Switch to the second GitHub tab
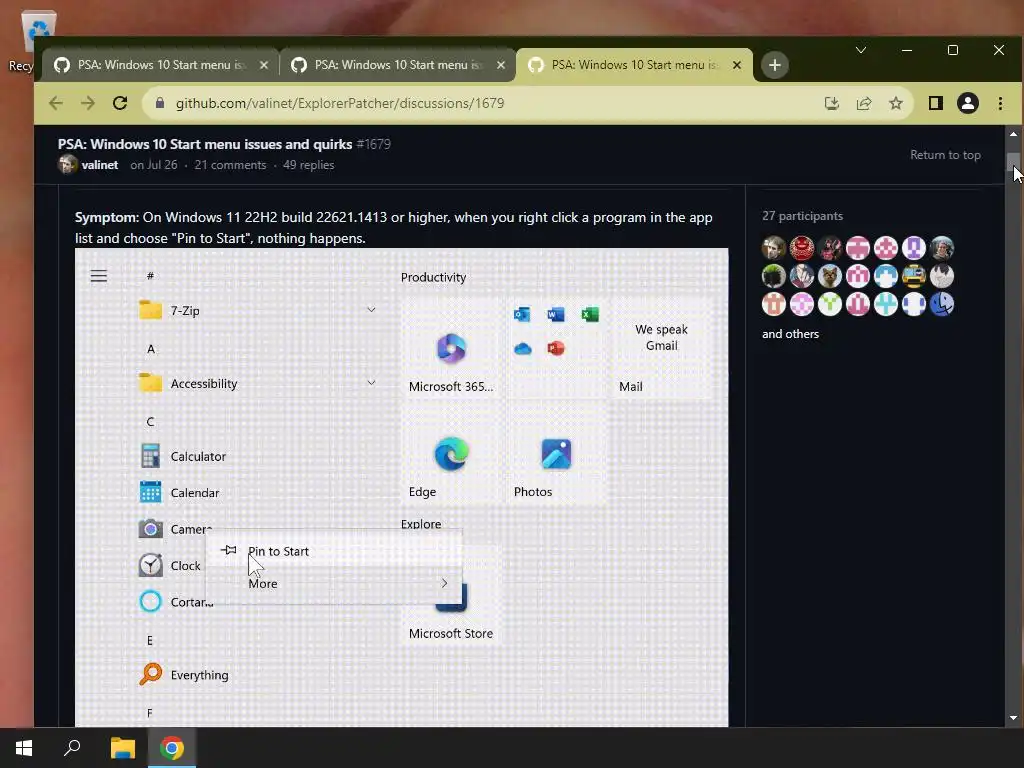This screenshot has height=768, width=1024. point(398,65)
